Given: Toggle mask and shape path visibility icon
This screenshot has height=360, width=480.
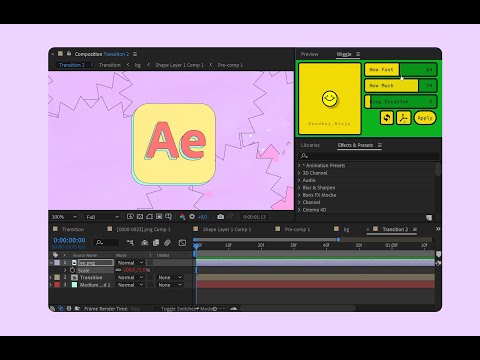Looking at the screenshot, I should pos(149,217).
